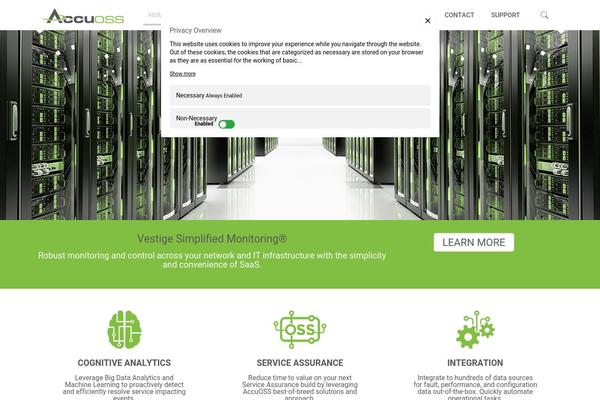
Task: Open the SERVICE ASSURANCE heading
Action: (300, 362)
